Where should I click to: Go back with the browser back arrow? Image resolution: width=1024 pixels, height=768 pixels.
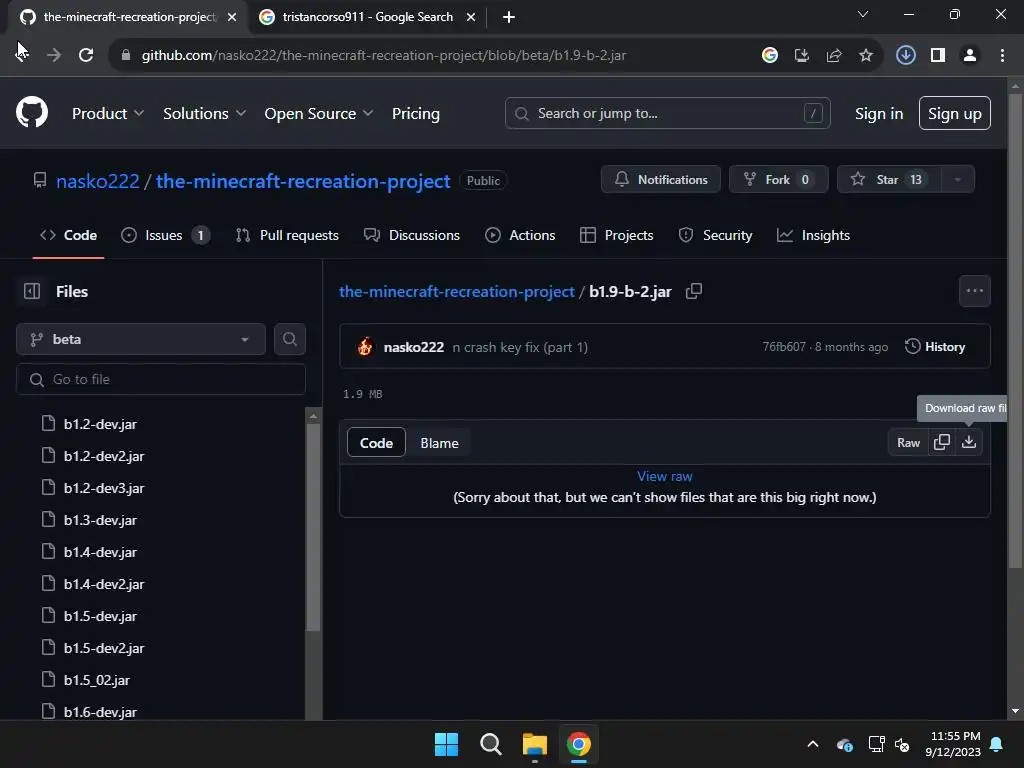[x=22, y=56]
